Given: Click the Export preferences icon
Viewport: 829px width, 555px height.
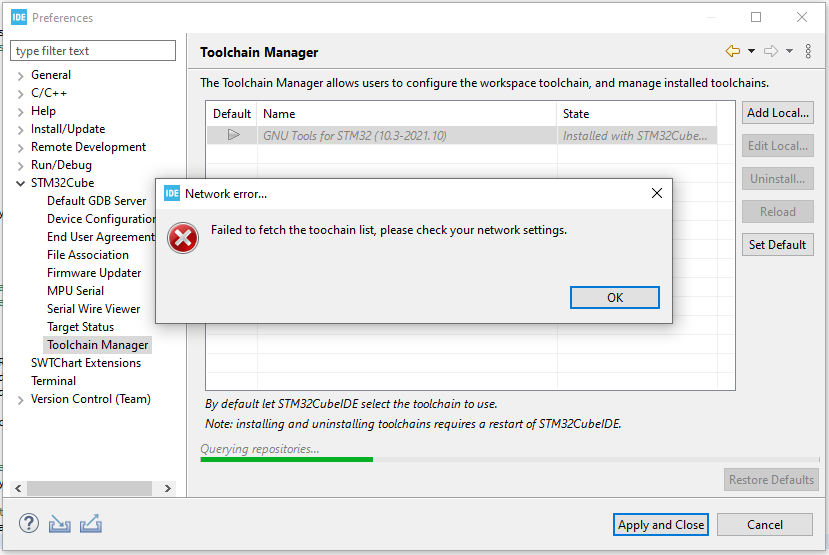Looking at the screenshot, I should coord(91,523).
